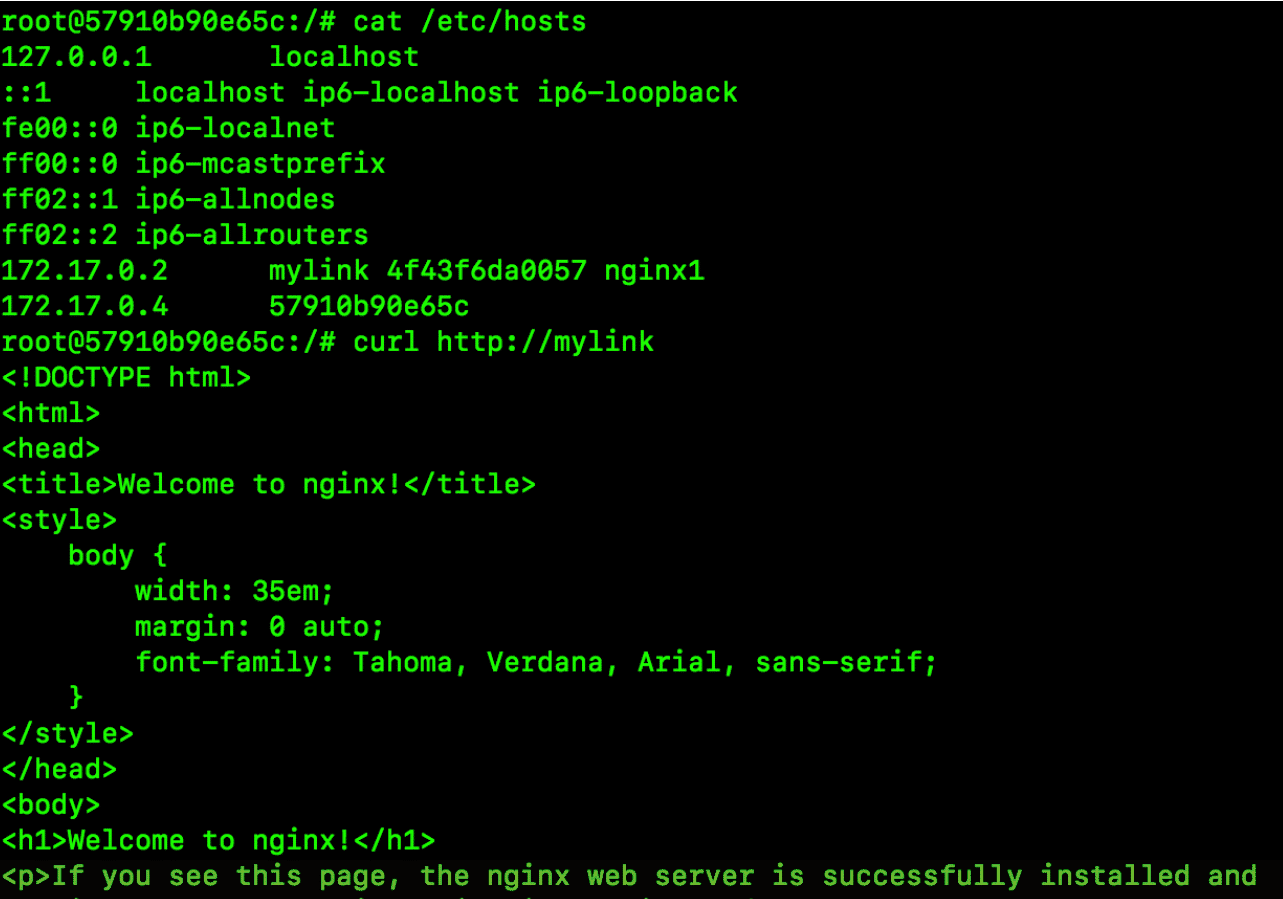Image resolution: width=1283 pixels, height=899 pixels.
Task: Click the 172.17.0.4 IP address
Action: (84, 306)
